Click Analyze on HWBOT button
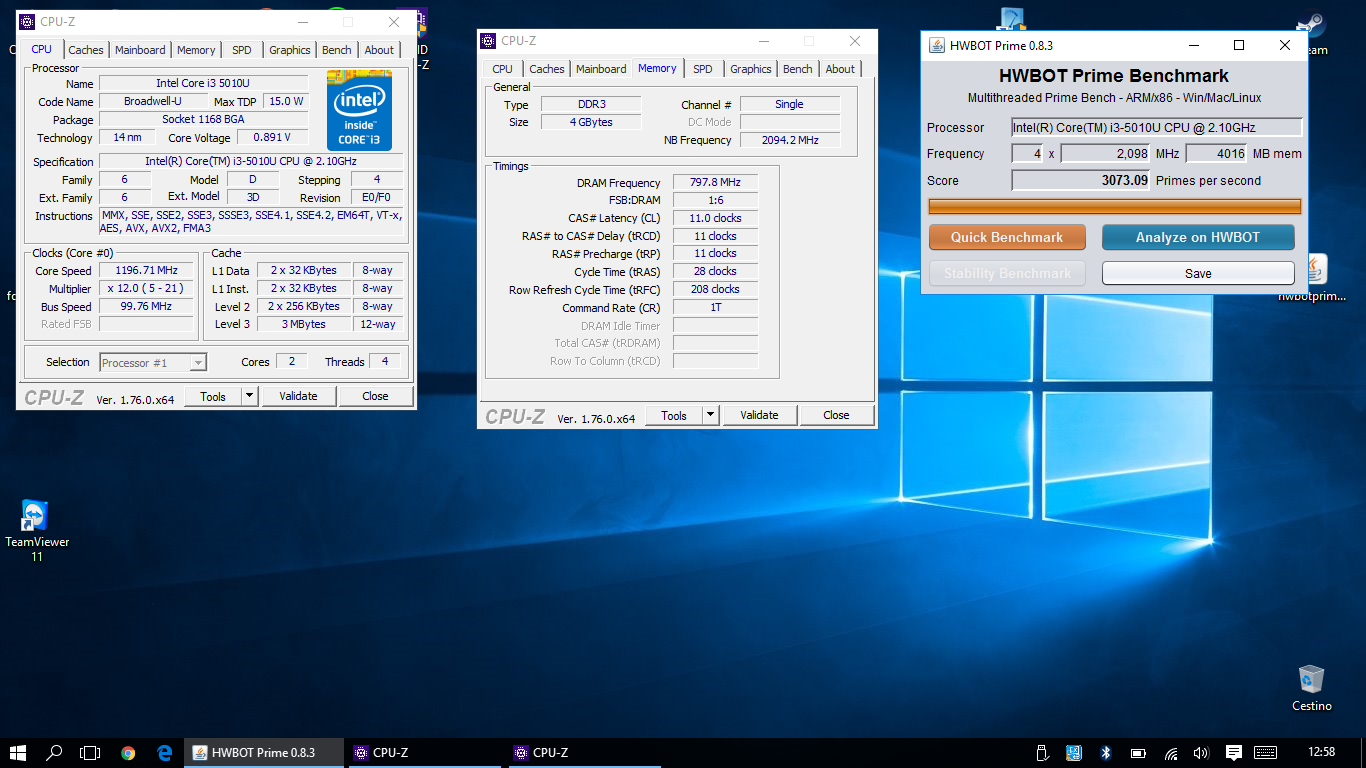This screenshot has width=1366, height=768. pos(1198,237)
